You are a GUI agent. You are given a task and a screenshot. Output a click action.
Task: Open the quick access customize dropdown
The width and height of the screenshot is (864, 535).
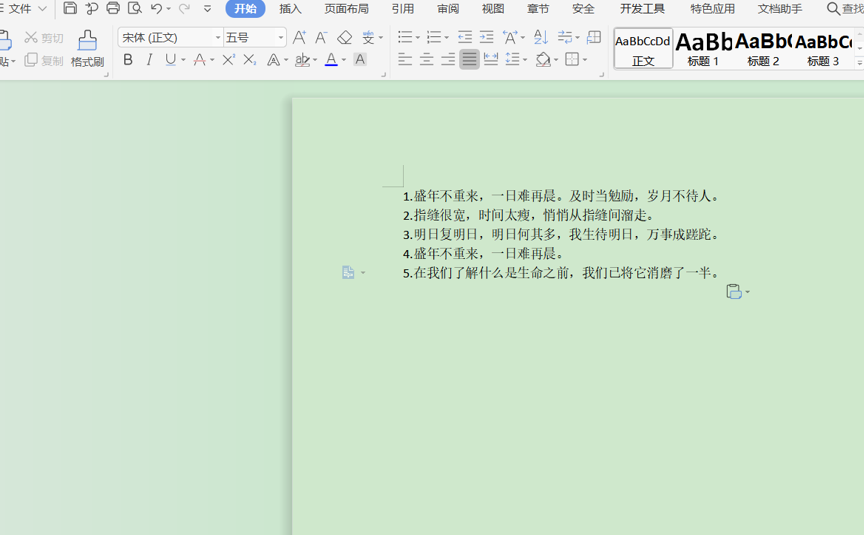(207, 8)
